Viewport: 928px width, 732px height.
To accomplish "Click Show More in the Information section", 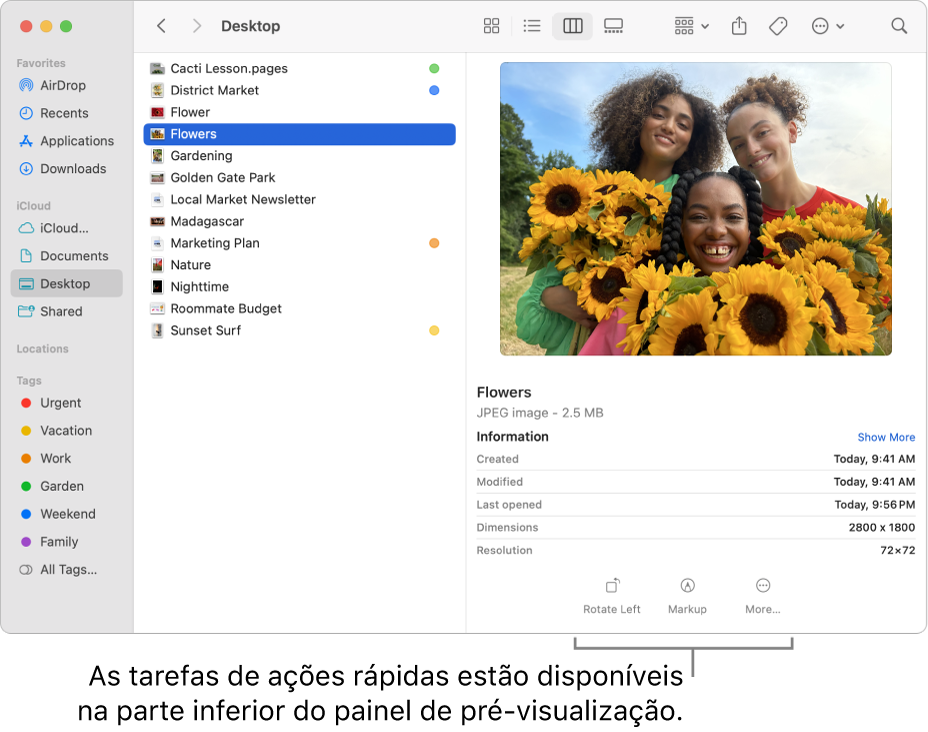I will [886, 437].
